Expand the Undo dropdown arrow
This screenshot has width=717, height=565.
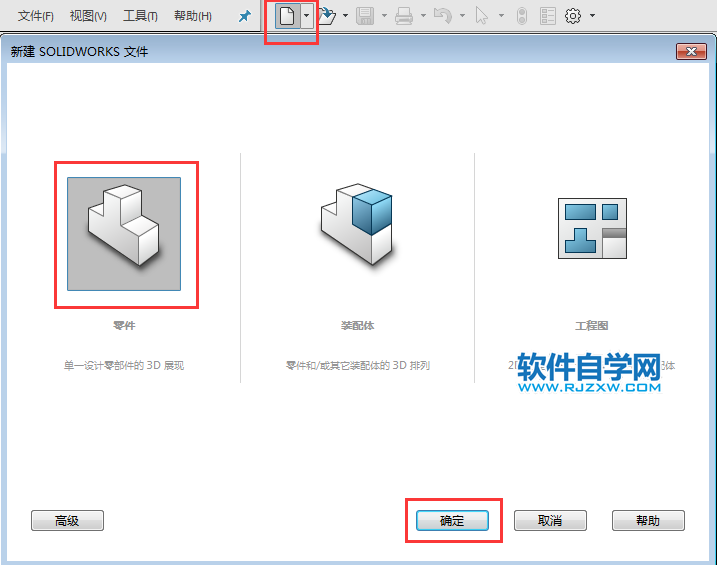(462, 16)
